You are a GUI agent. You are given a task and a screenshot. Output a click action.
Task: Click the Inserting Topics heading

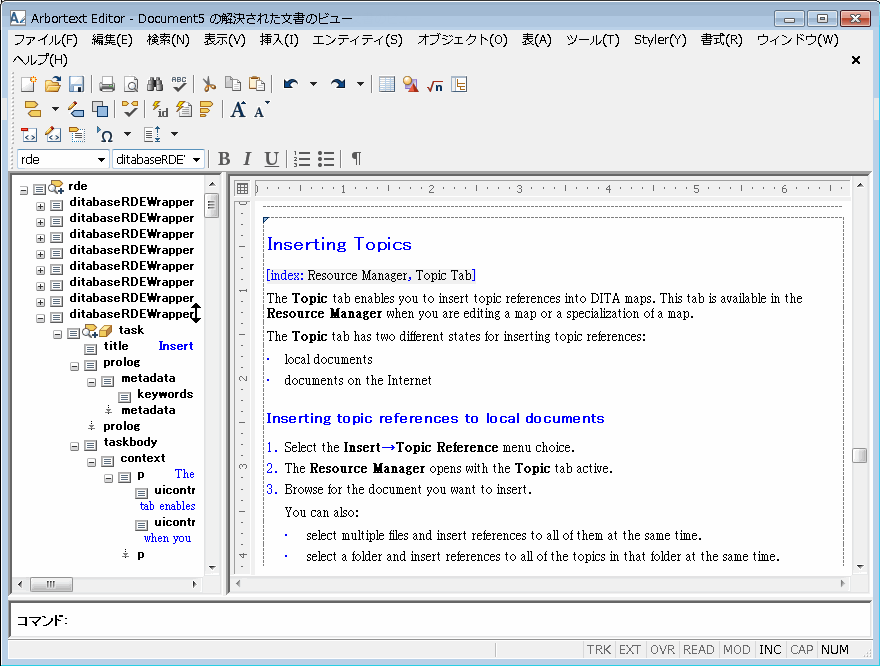[x=339, y=245]
